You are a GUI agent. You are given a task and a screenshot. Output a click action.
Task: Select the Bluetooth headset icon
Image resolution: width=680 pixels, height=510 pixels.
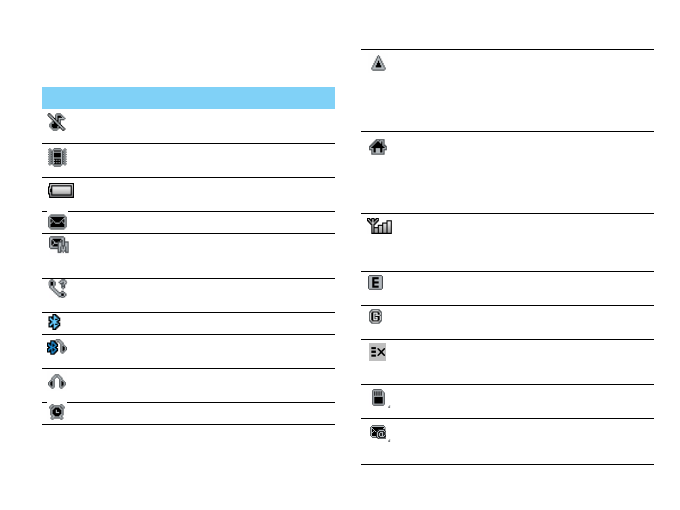(x=56, y=348)
